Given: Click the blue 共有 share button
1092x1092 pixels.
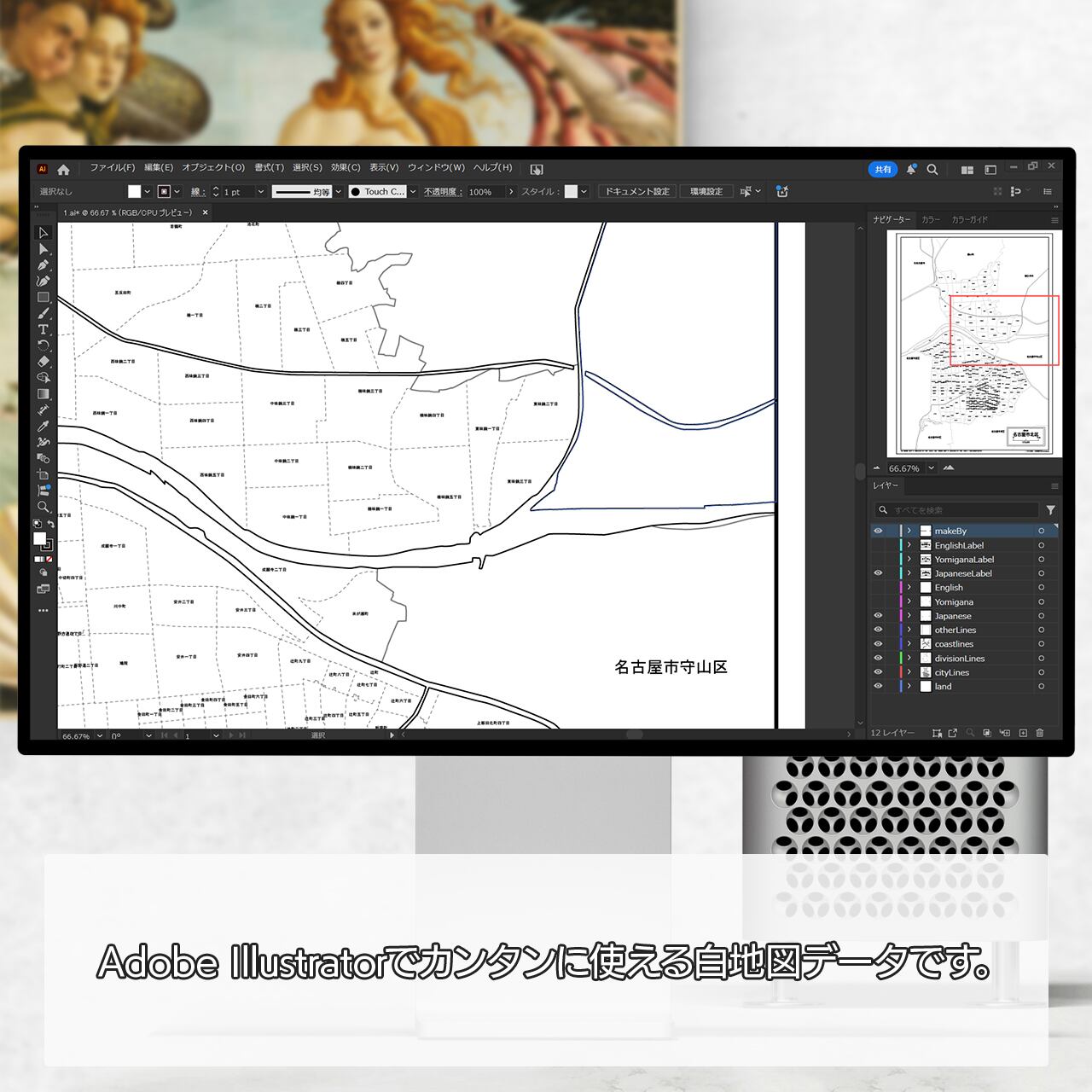Looking at the screenshot, I should pyautogui.click(x=882, y=170).
